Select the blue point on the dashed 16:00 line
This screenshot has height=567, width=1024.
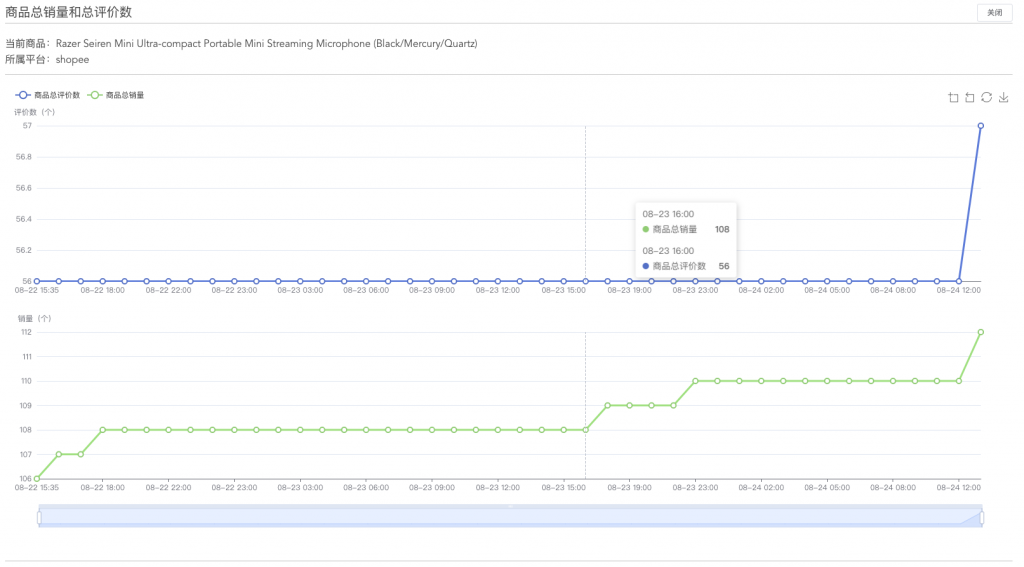586,282
